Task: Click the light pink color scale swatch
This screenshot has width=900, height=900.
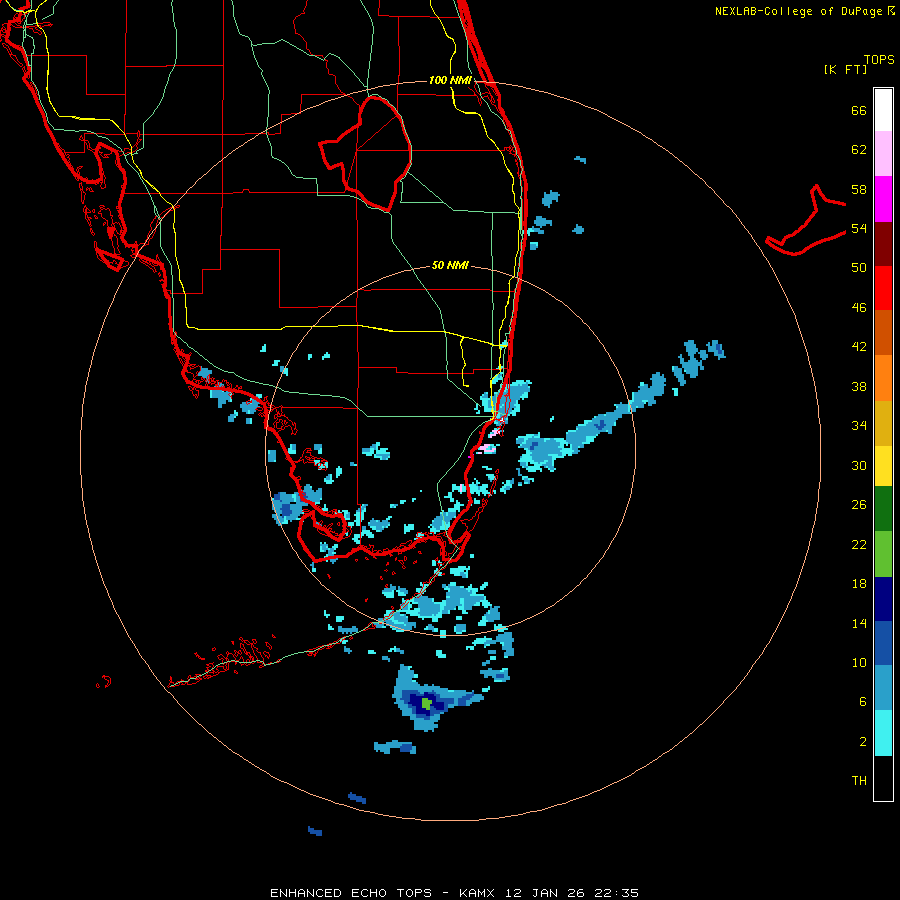Action: (x=883, y=154)
